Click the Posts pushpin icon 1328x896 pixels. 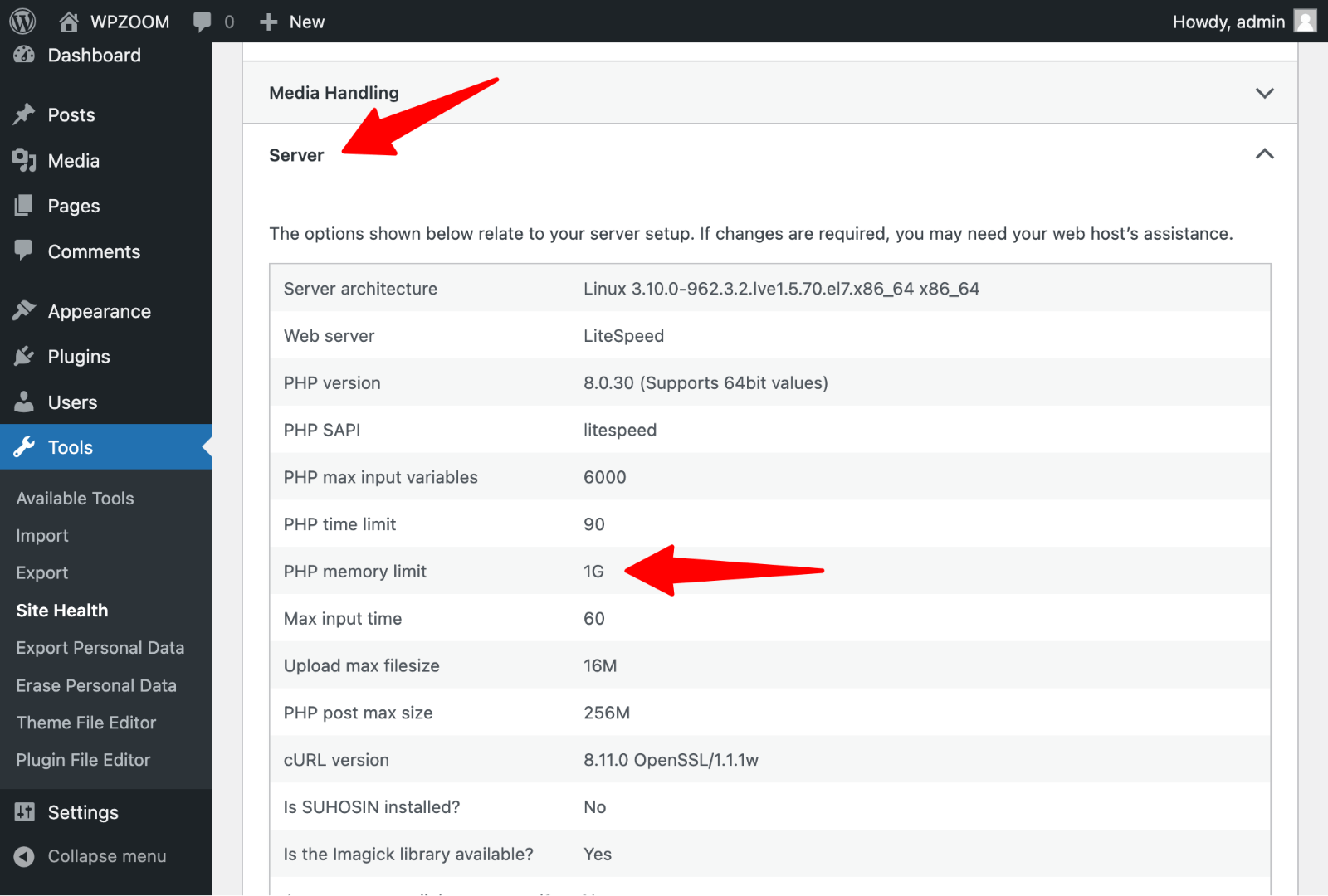[24, 114]
